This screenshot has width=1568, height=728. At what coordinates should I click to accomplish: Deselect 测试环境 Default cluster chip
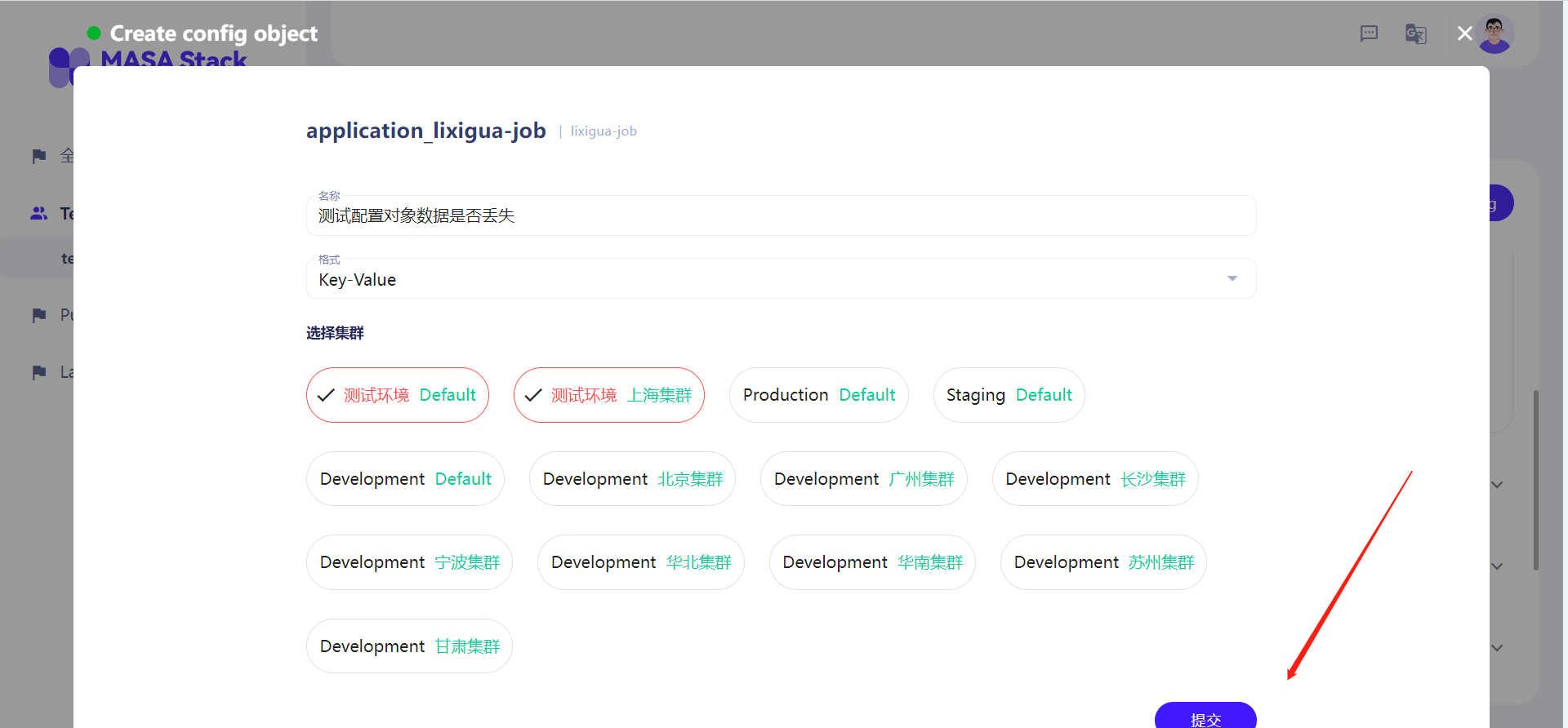(x=398, y=395)
